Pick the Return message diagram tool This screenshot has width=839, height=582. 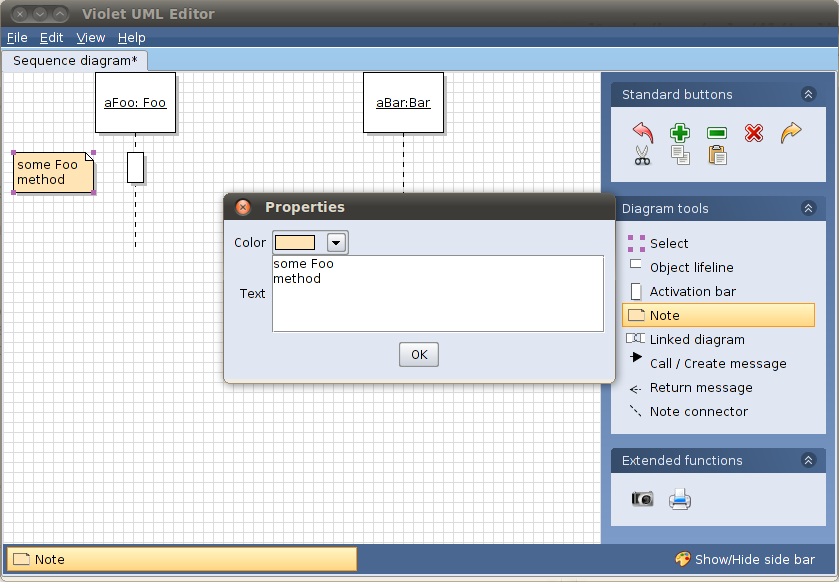point(700,388)
